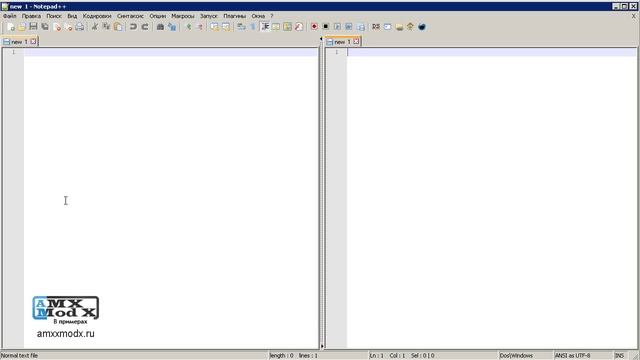Open the Кодировки menu
Image resolution: width=640 pixels, height=360 pixels.
click(97, 16)
